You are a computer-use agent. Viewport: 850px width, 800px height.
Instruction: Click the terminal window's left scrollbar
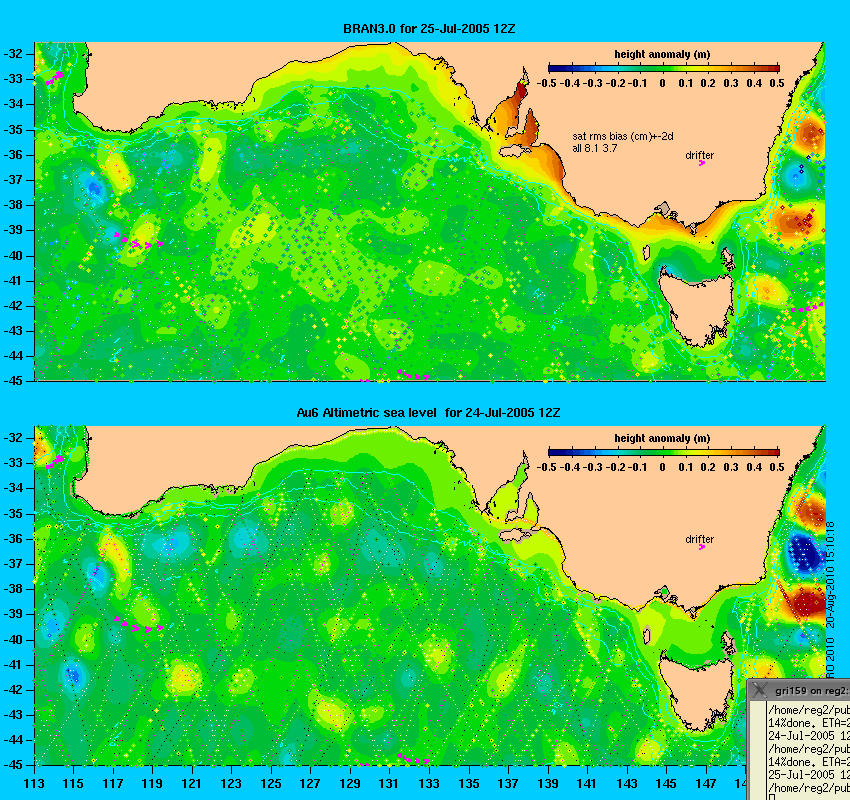[758, 751]
